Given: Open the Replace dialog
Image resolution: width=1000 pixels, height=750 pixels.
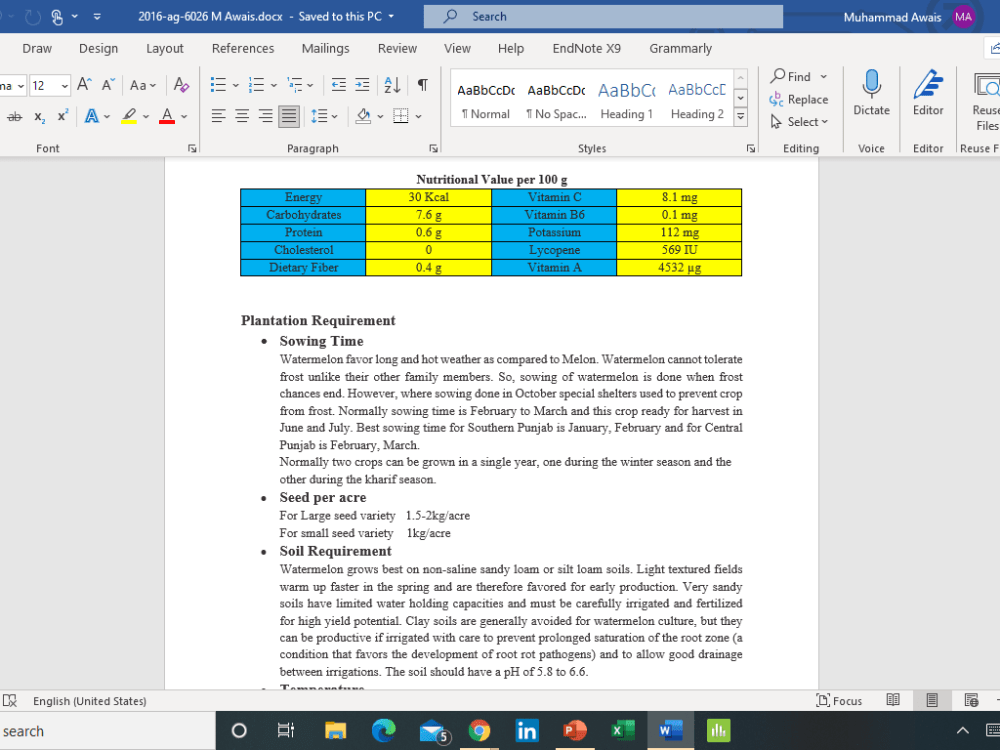Looking at the screenshot, I should pos(798,99).
